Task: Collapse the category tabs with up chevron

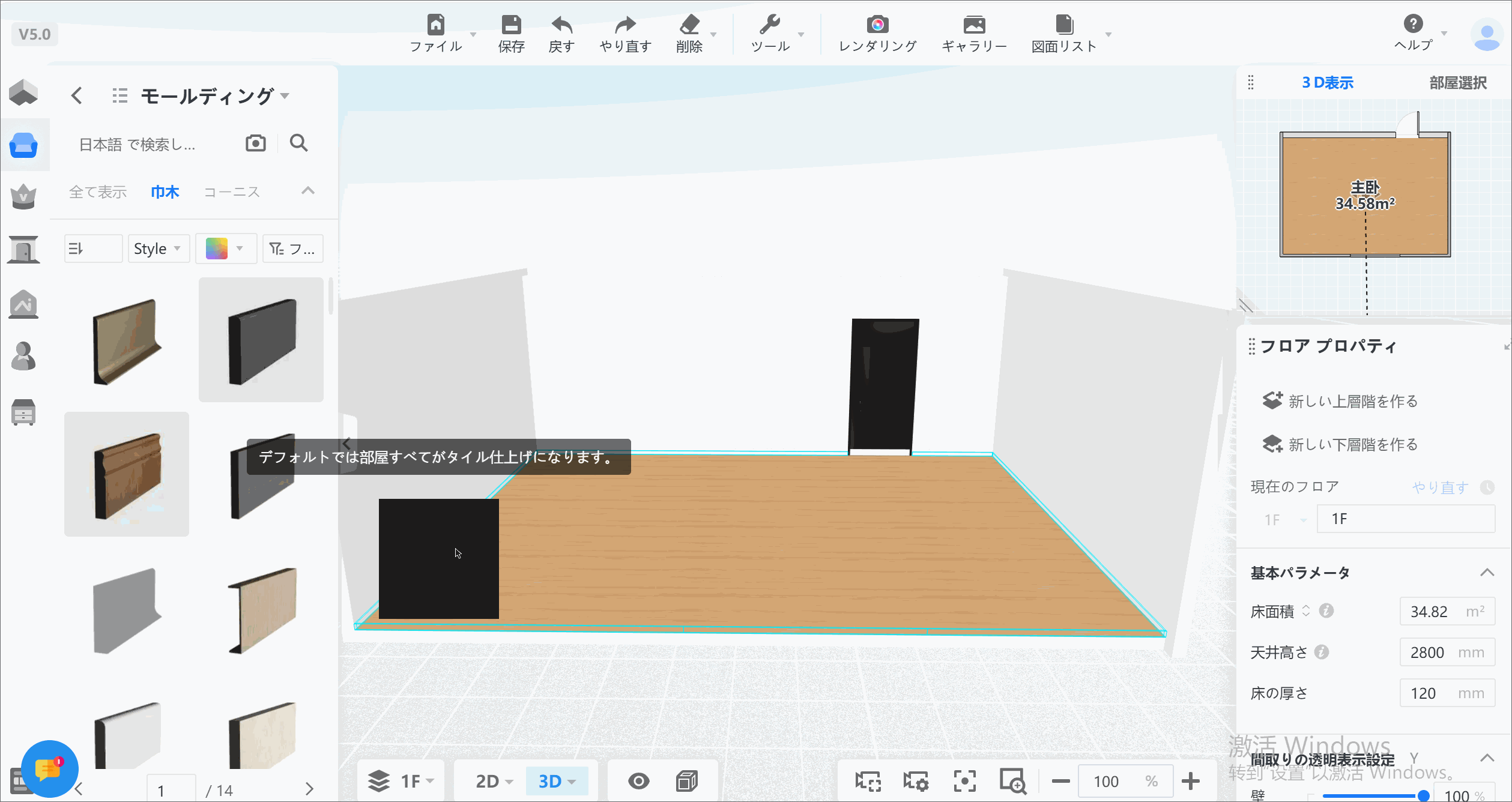Action: pos(308,191)
